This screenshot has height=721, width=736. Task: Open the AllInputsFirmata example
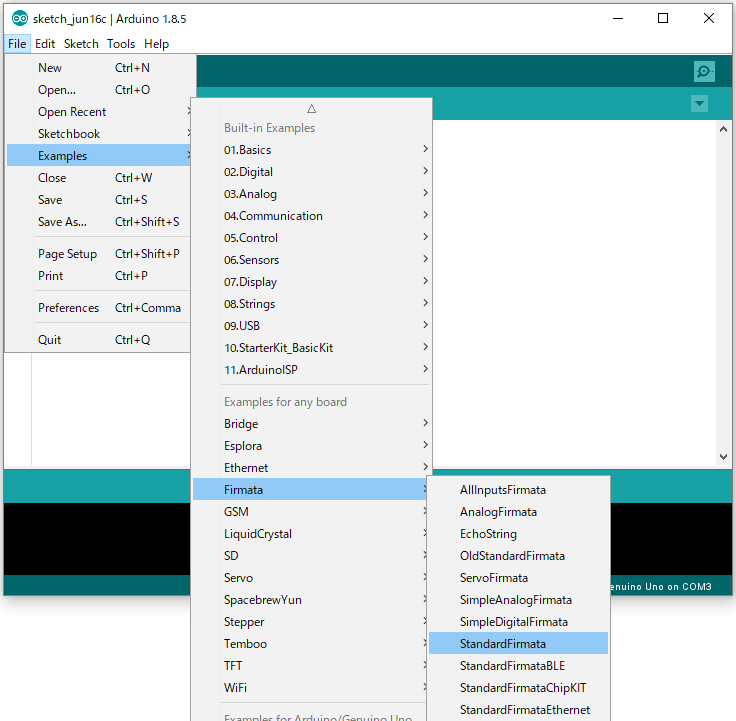coord(519,490)
